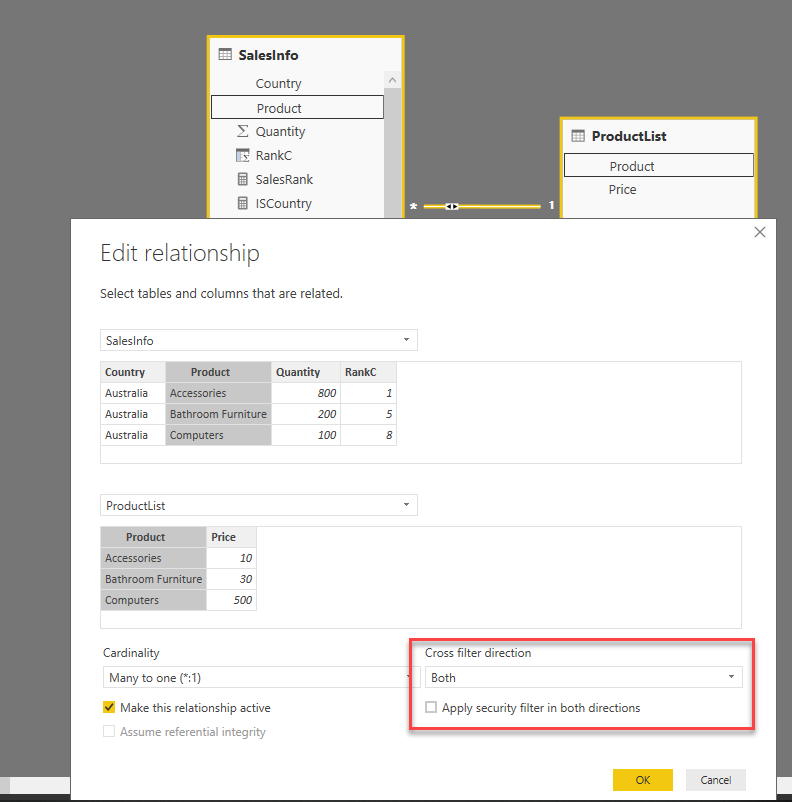Click Computers cell in SalesInfo preview
The image size is (792, 802).
[218, 435]
